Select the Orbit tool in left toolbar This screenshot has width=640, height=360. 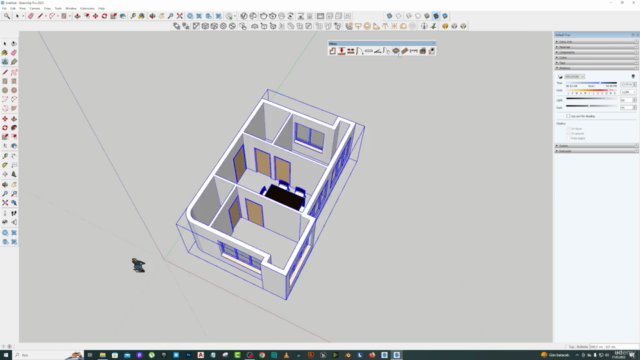coord(5,185)
